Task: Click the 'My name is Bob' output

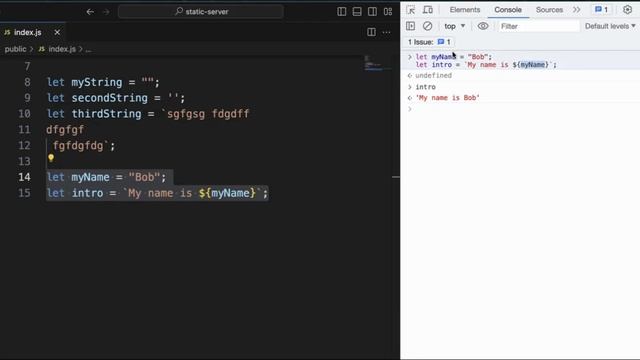Action: (447, 98)
